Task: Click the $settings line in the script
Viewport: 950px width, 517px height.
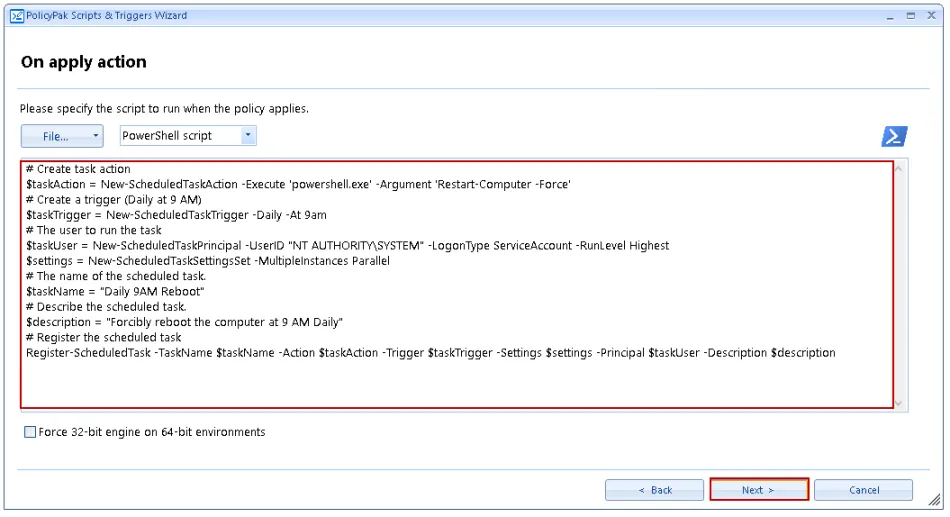Action: [x=207, y=261]
